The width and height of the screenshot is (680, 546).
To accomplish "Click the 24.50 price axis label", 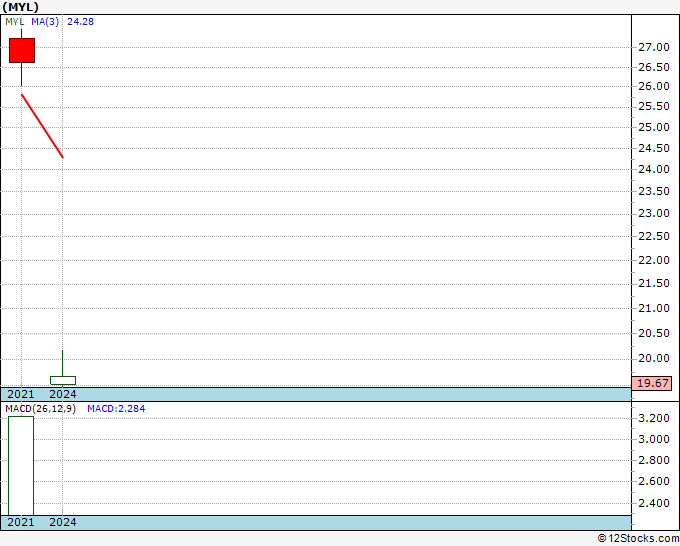I will [654, 148].
